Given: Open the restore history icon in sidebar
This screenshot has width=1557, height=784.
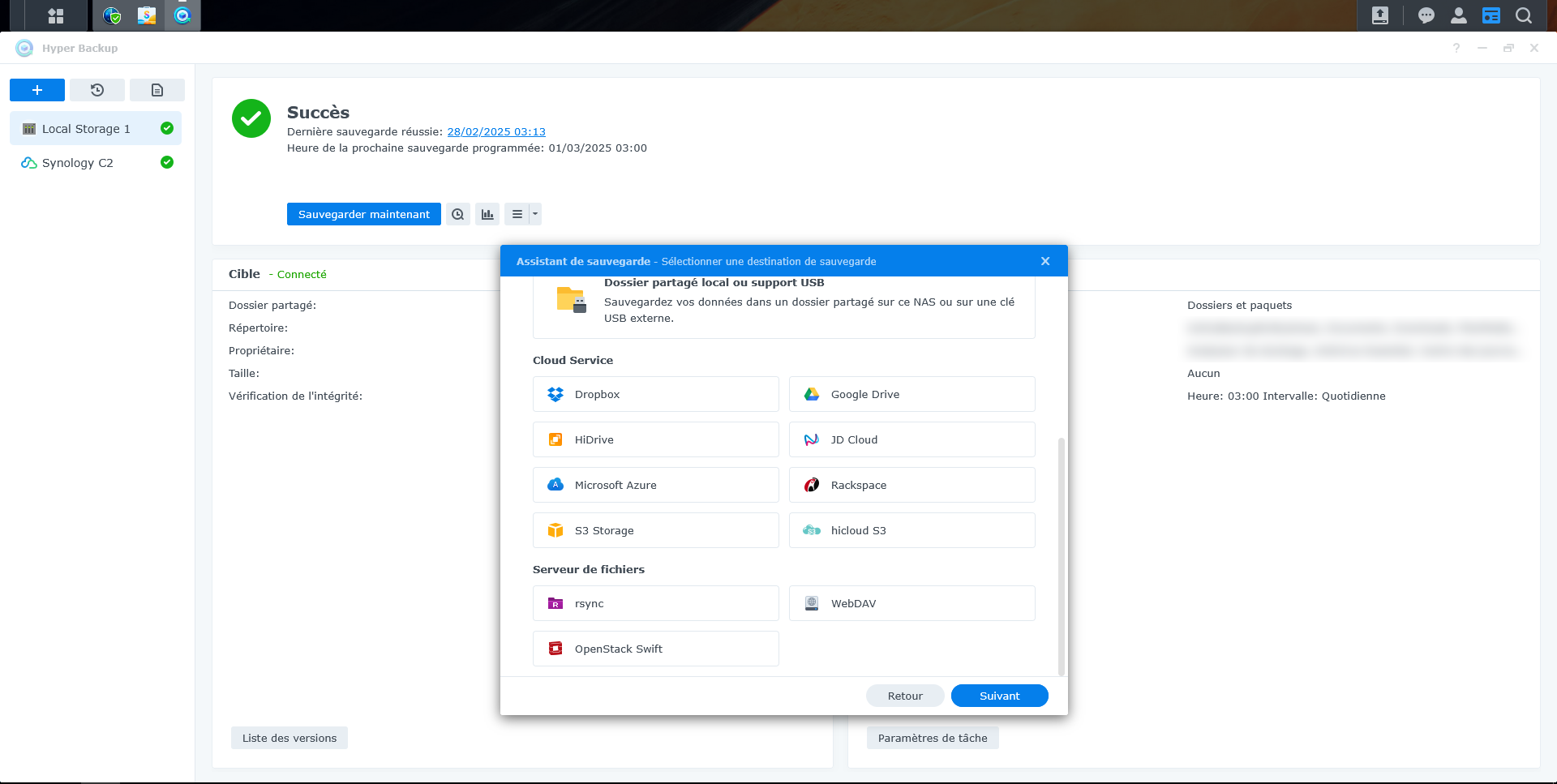Looking at the screenshot, I should pyautogui.click(x=97, y=90).
